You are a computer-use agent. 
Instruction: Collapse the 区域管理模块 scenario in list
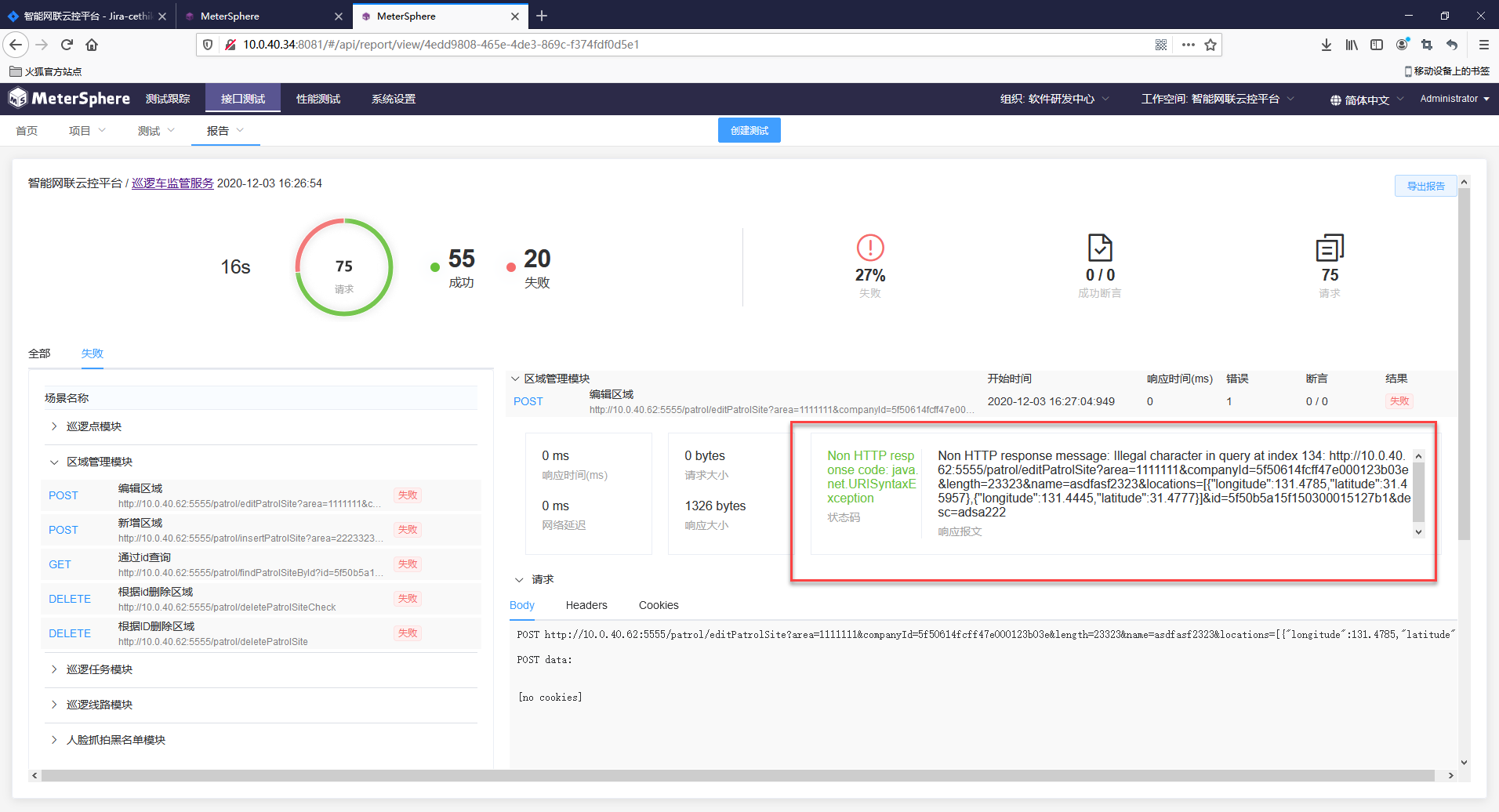(54, 462)
